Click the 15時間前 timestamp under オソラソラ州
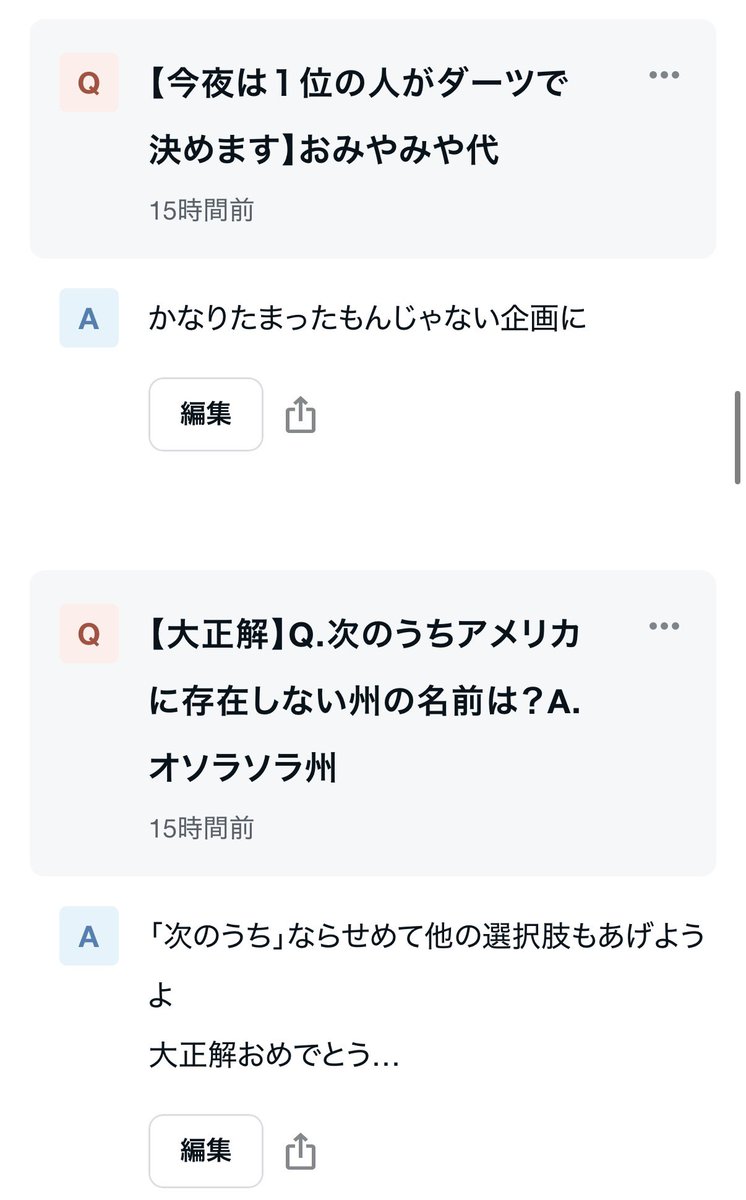 click(x=201, y=828)
